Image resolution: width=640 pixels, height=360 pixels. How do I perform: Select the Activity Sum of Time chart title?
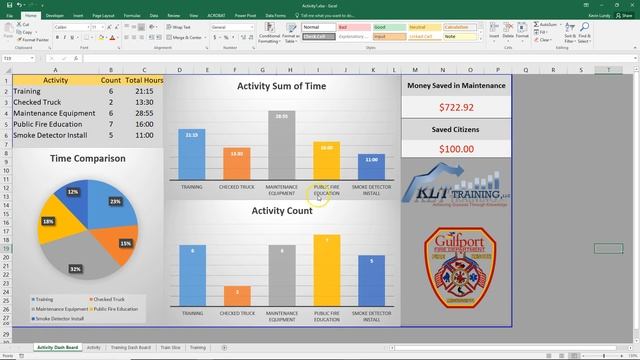point(282,86)
